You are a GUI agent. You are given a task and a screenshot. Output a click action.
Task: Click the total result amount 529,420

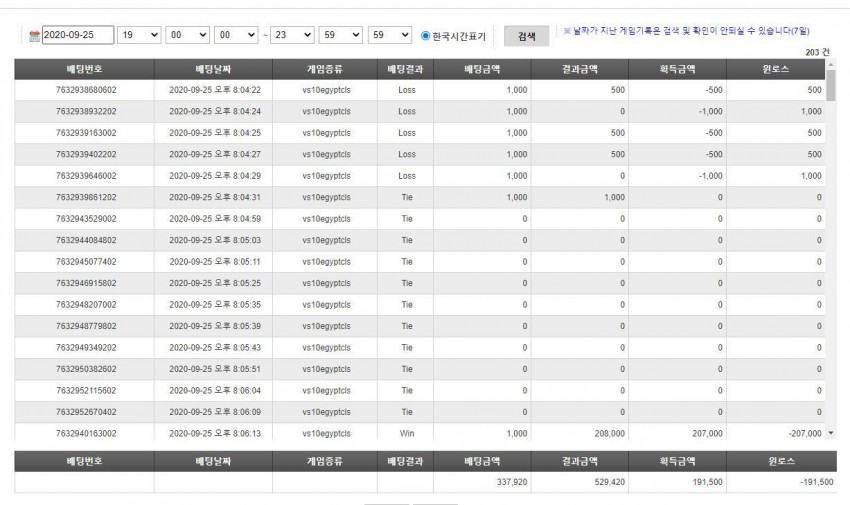(609, 482)
